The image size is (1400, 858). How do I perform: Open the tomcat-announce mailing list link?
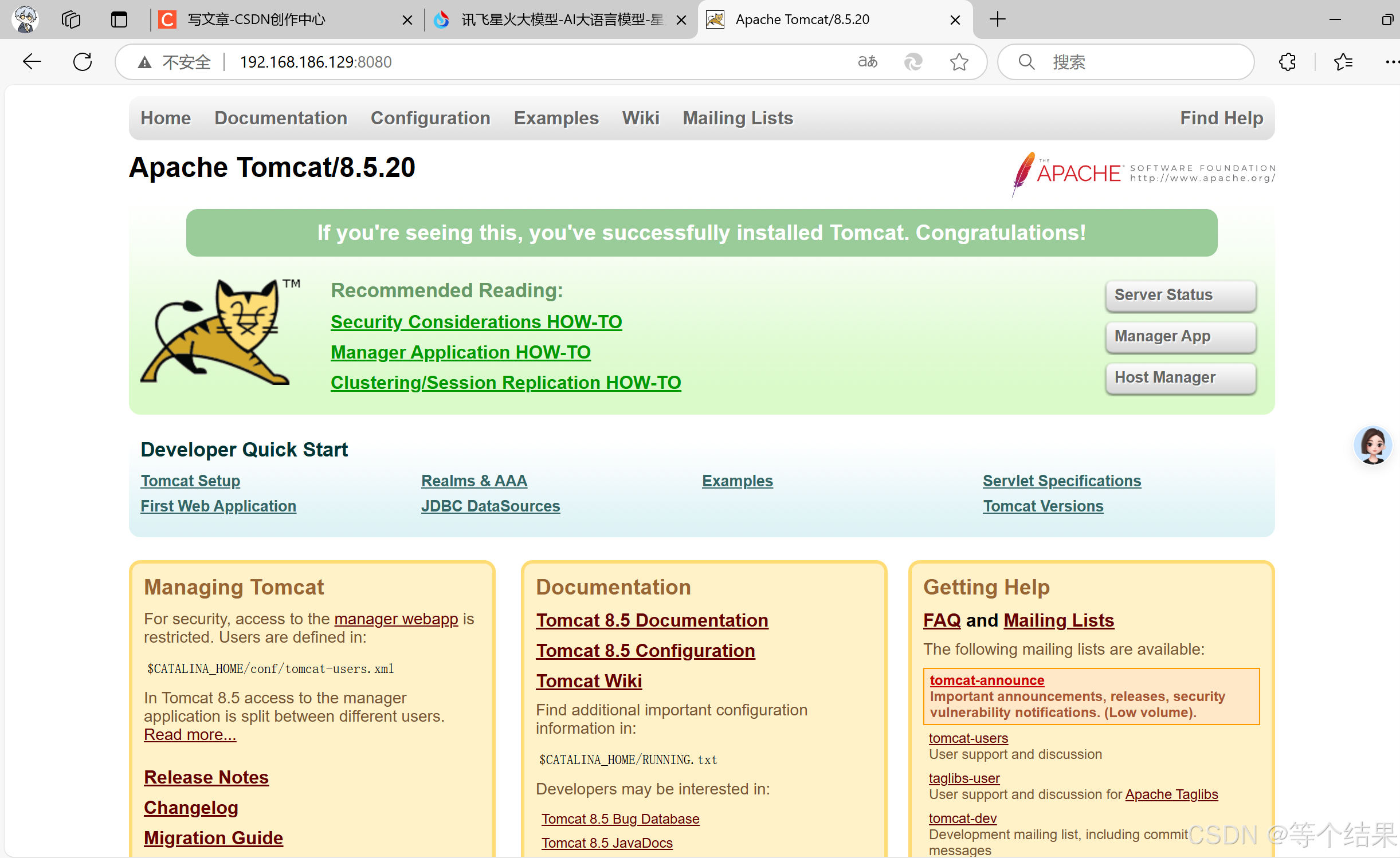pyautogui.click(x=987, y=680)
